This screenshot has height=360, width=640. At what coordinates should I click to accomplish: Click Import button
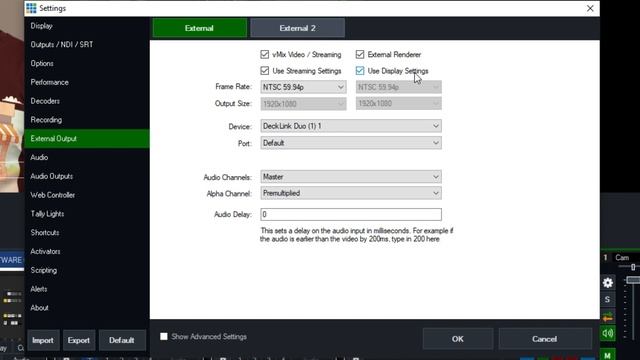43,340
